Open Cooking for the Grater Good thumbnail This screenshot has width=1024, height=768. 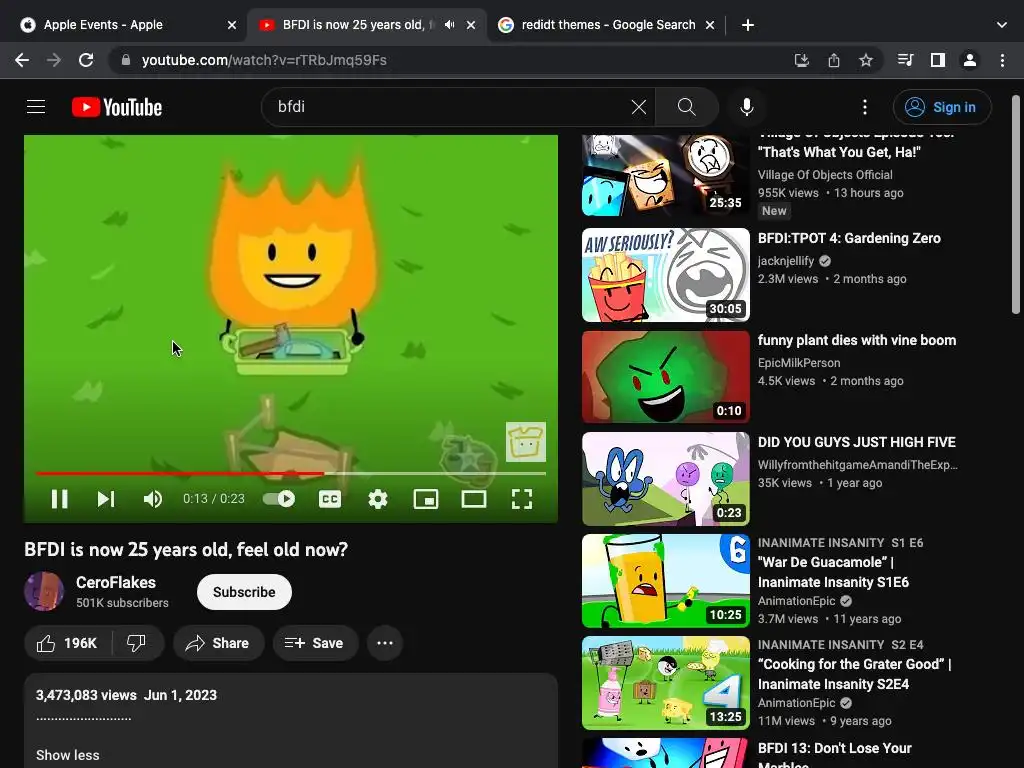click(x=665, y=682)
